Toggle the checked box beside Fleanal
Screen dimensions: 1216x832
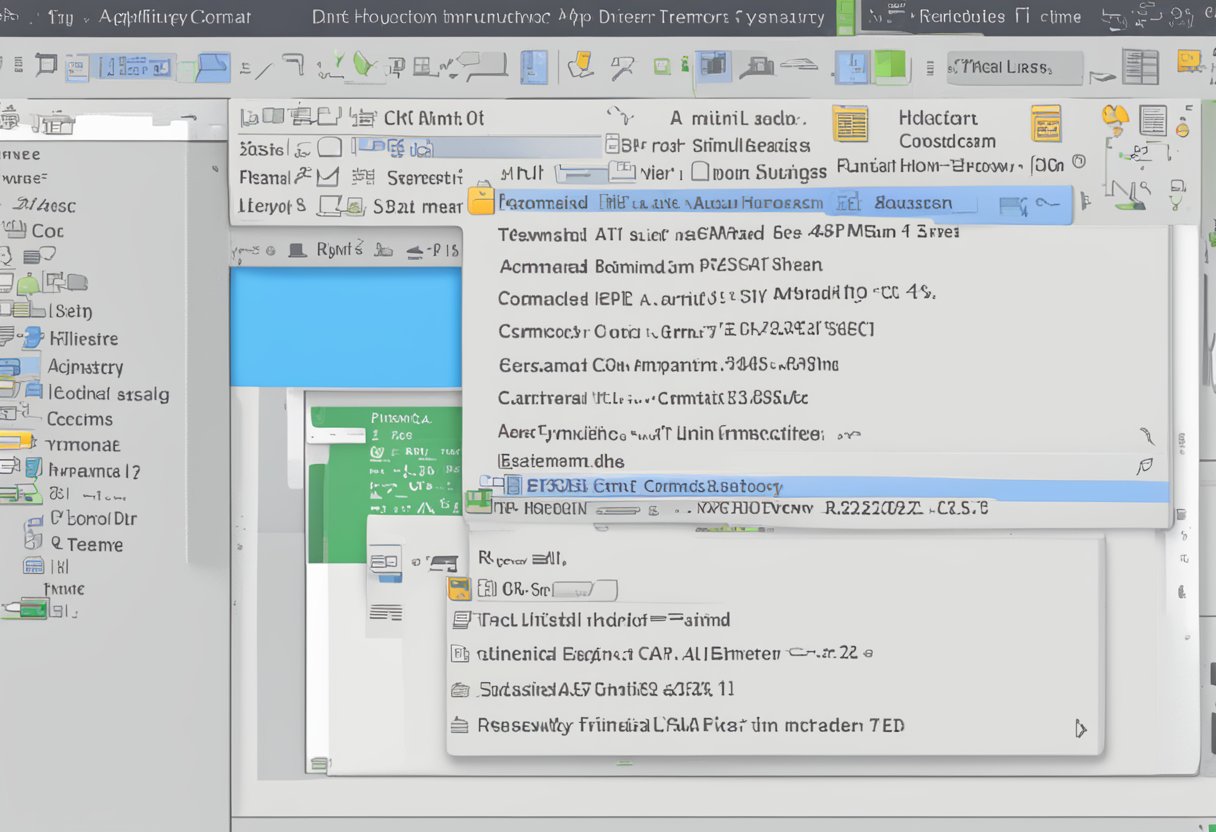[327, 178]
